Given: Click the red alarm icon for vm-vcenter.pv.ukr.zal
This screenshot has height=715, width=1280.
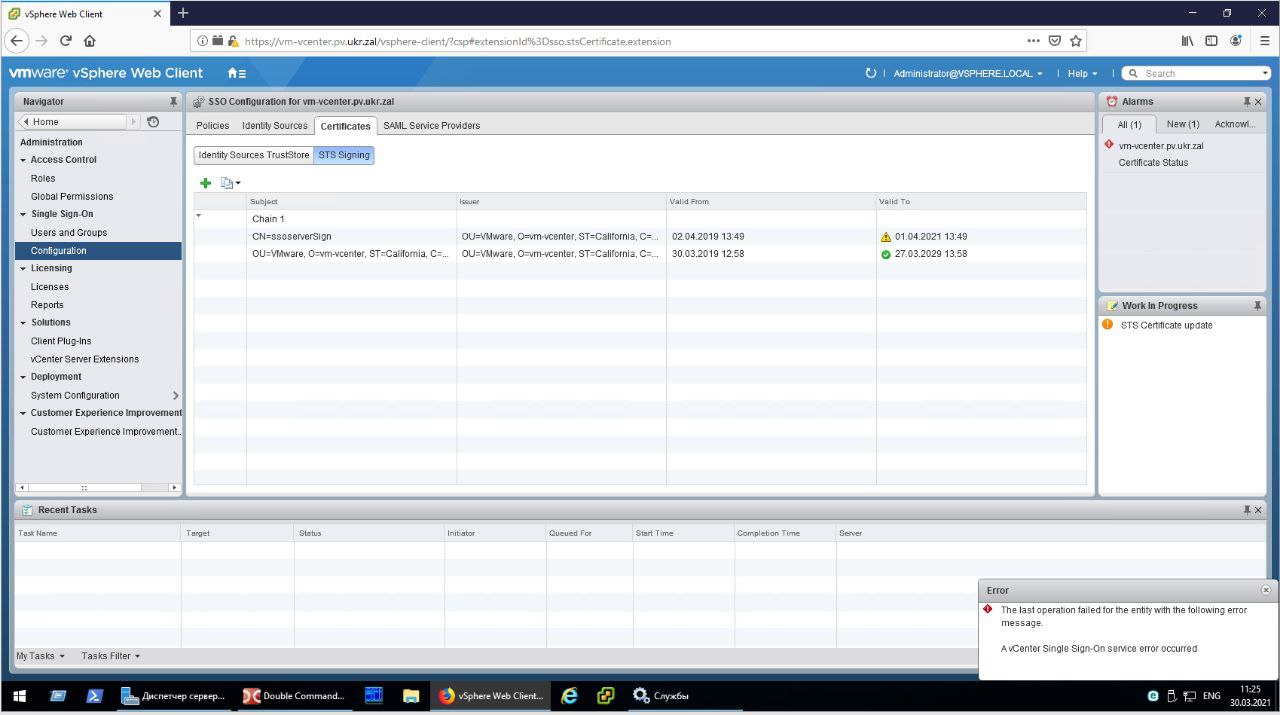Looking at the screenshot, I should coord(1109,145).
